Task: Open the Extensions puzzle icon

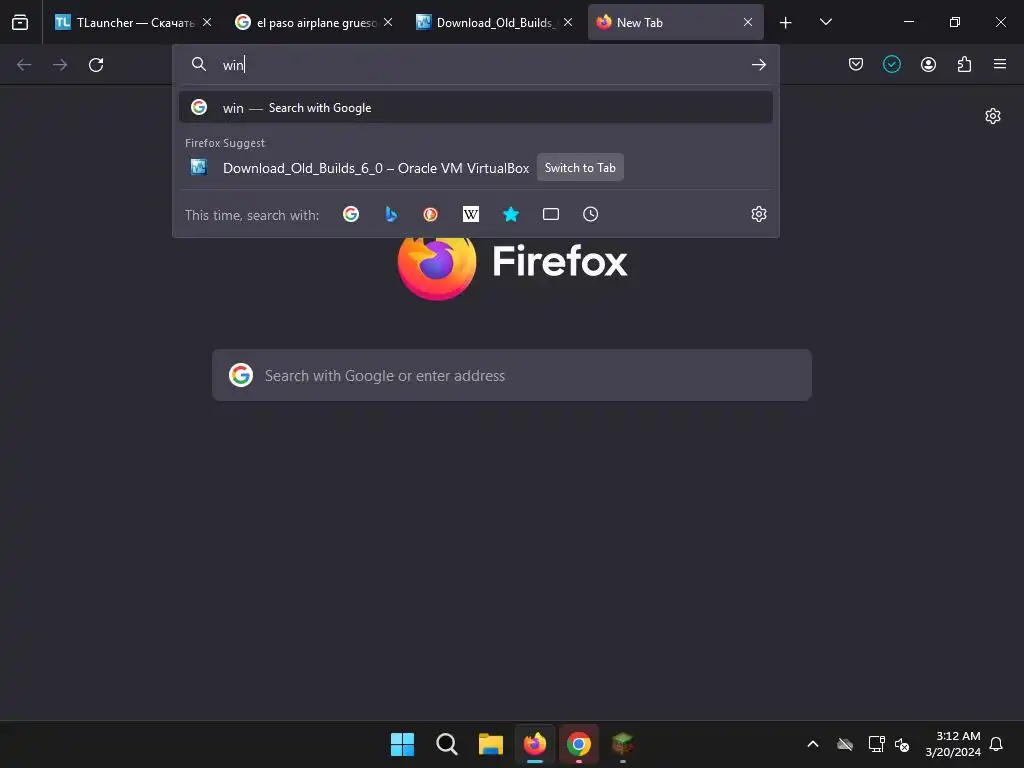Action: 965,64
